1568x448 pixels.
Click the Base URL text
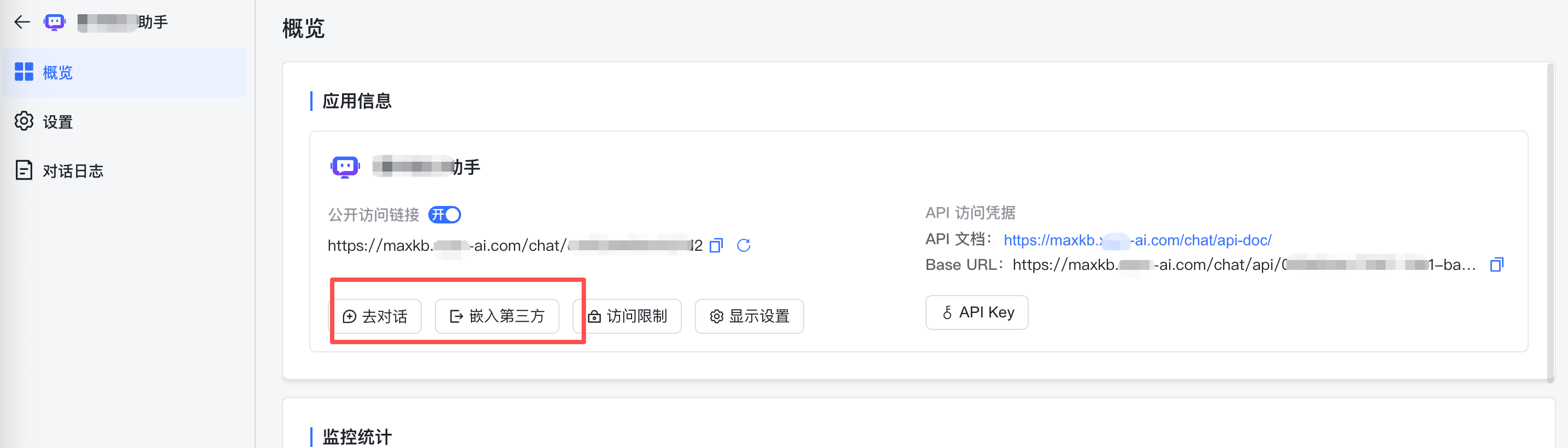(x=1243, y=265)
